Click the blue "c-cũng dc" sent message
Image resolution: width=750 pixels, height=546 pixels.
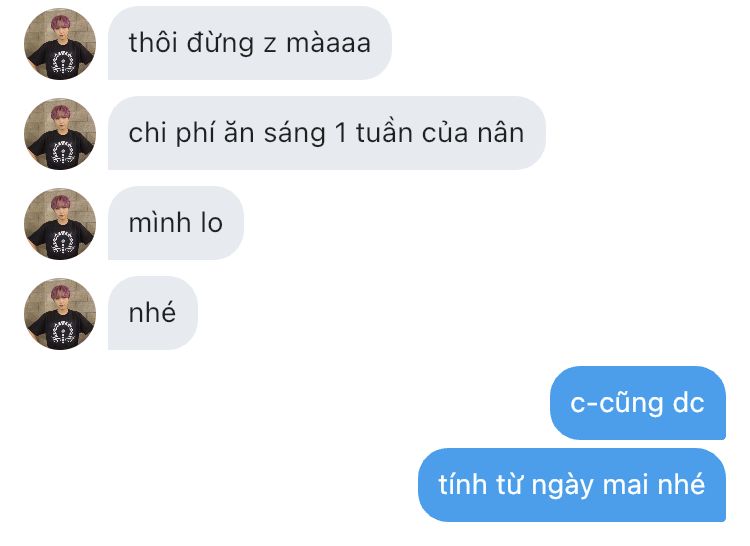638,403
